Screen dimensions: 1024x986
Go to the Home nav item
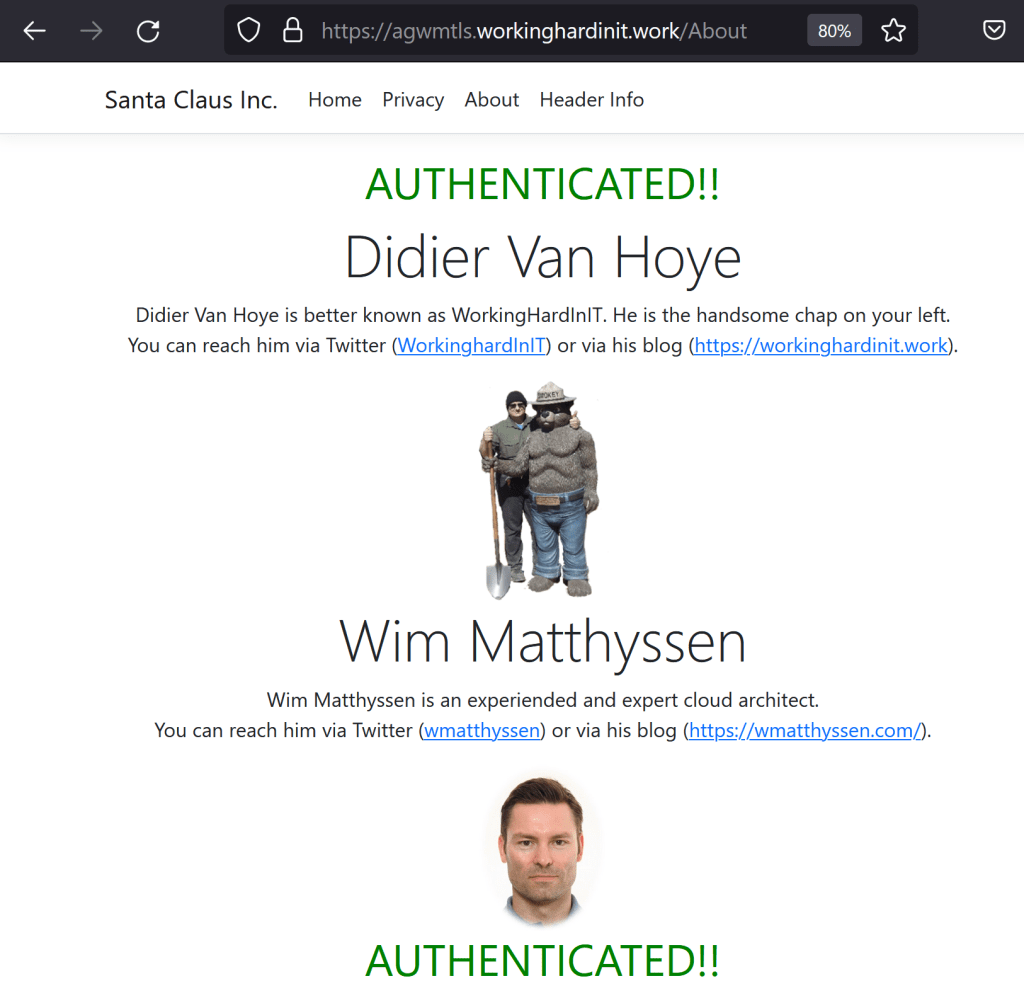pyautogui.click(x=335, y=100)
